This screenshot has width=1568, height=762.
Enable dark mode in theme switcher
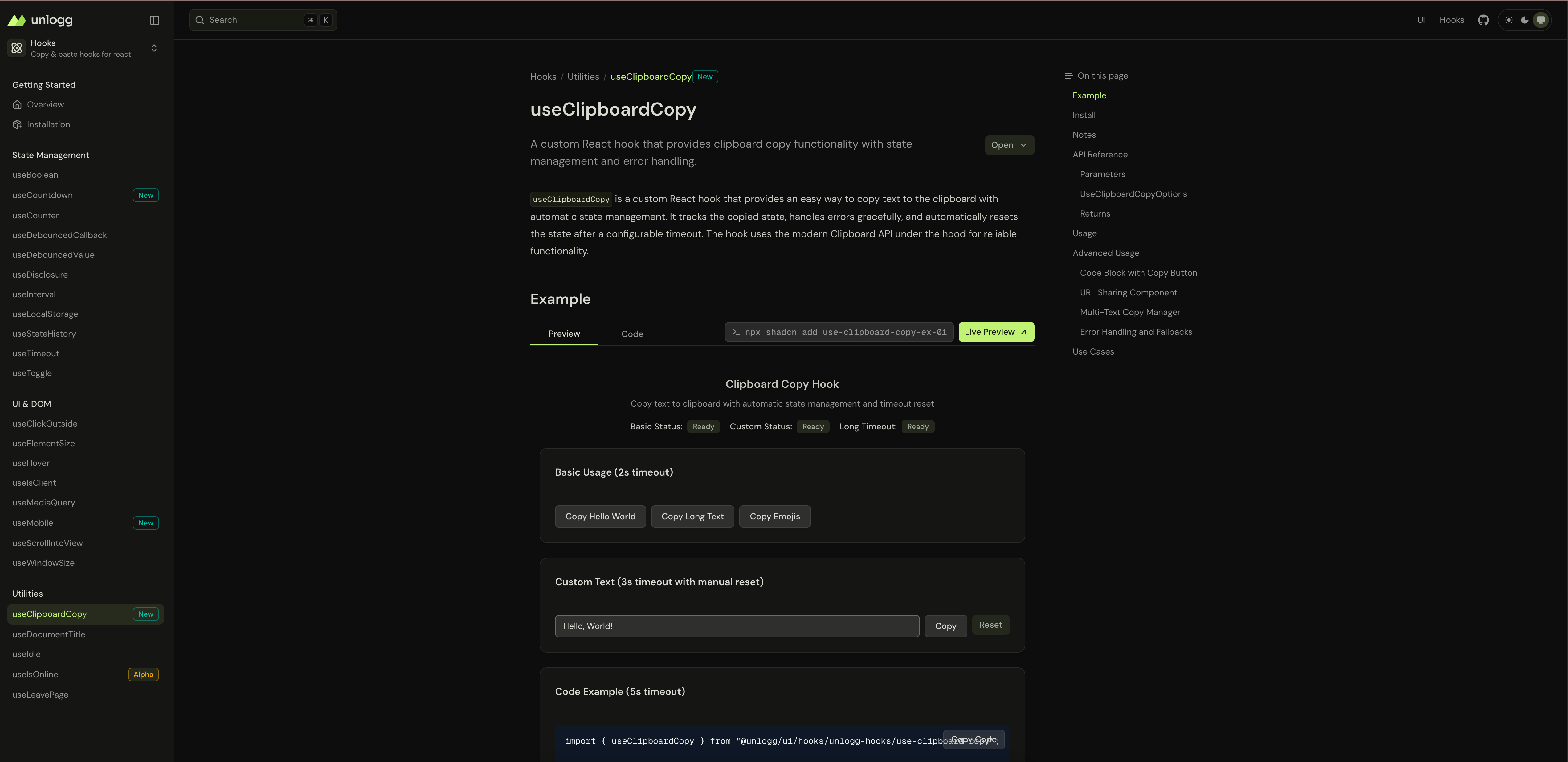point(1525,19)
